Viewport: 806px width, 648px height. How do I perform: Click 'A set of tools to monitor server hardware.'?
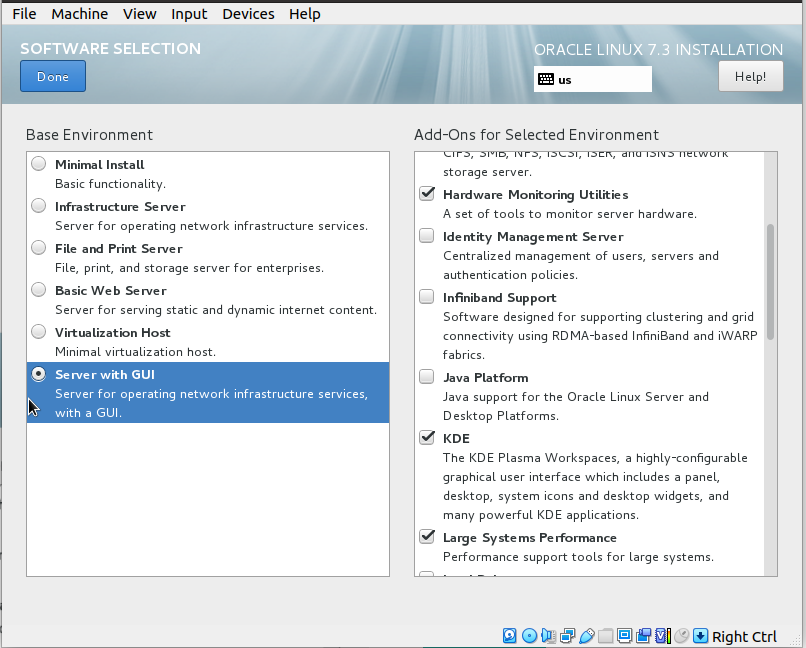click(570, 214)
